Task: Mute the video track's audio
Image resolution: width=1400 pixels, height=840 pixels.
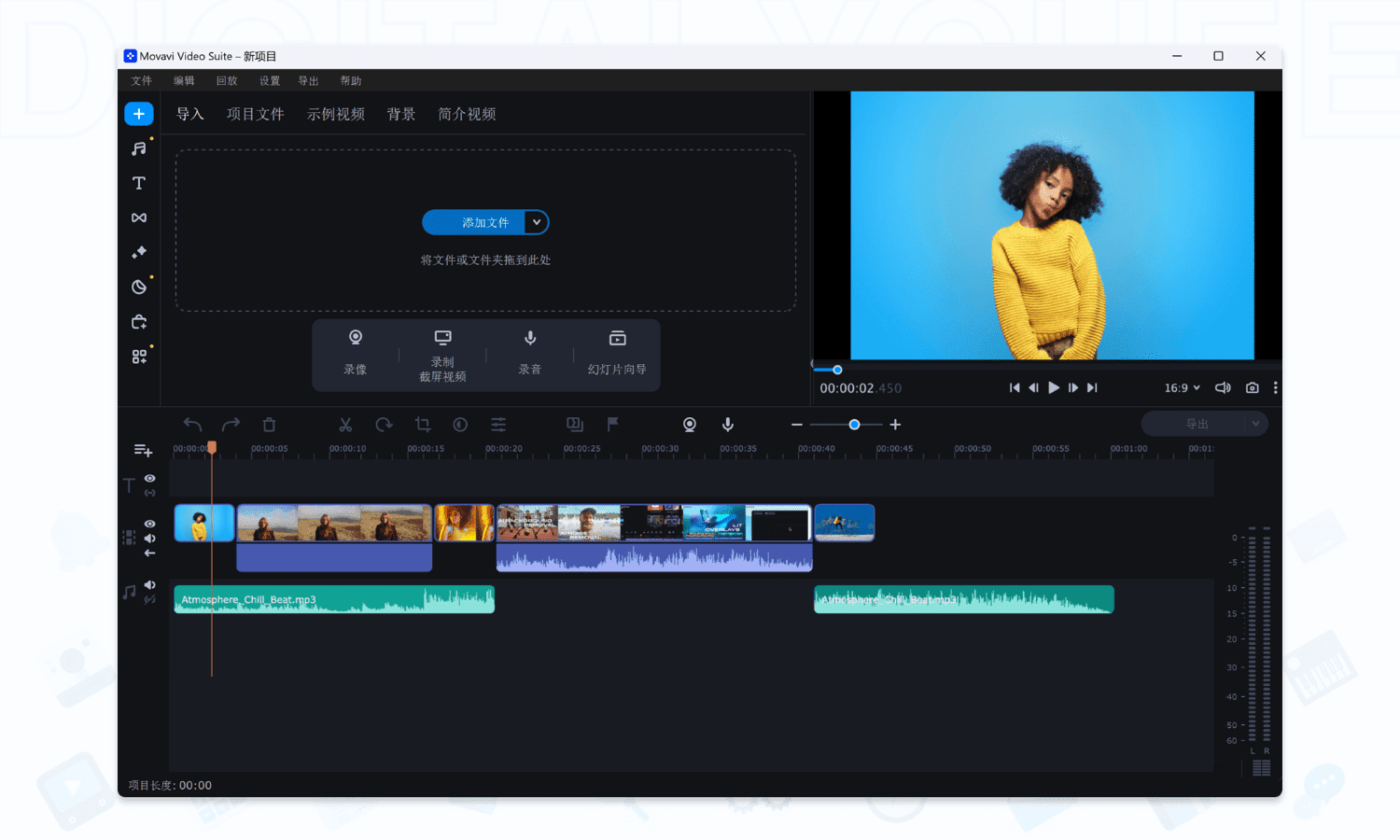Action: coord(149,539)
